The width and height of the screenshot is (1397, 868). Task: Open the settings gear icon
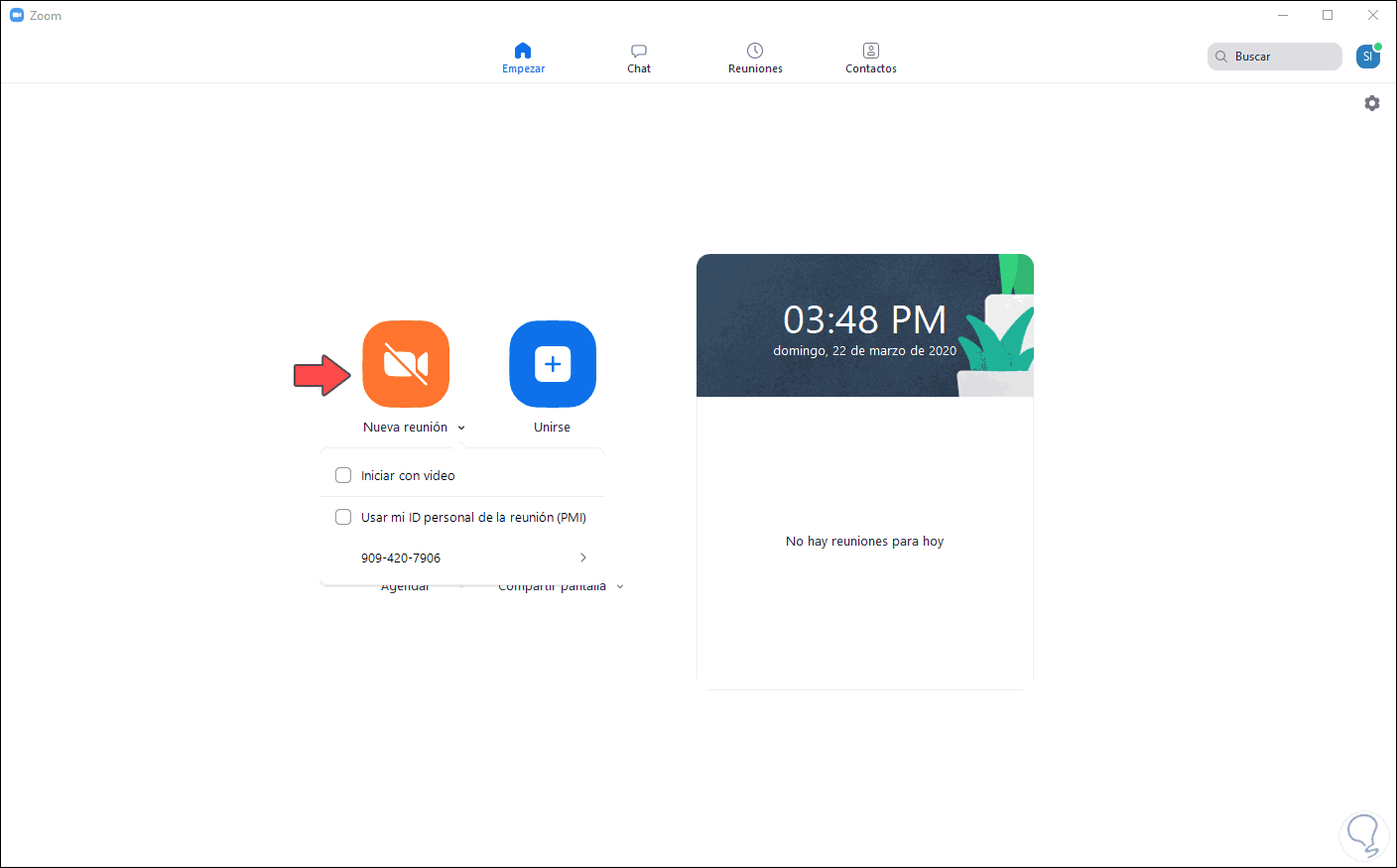point(1372,103)
